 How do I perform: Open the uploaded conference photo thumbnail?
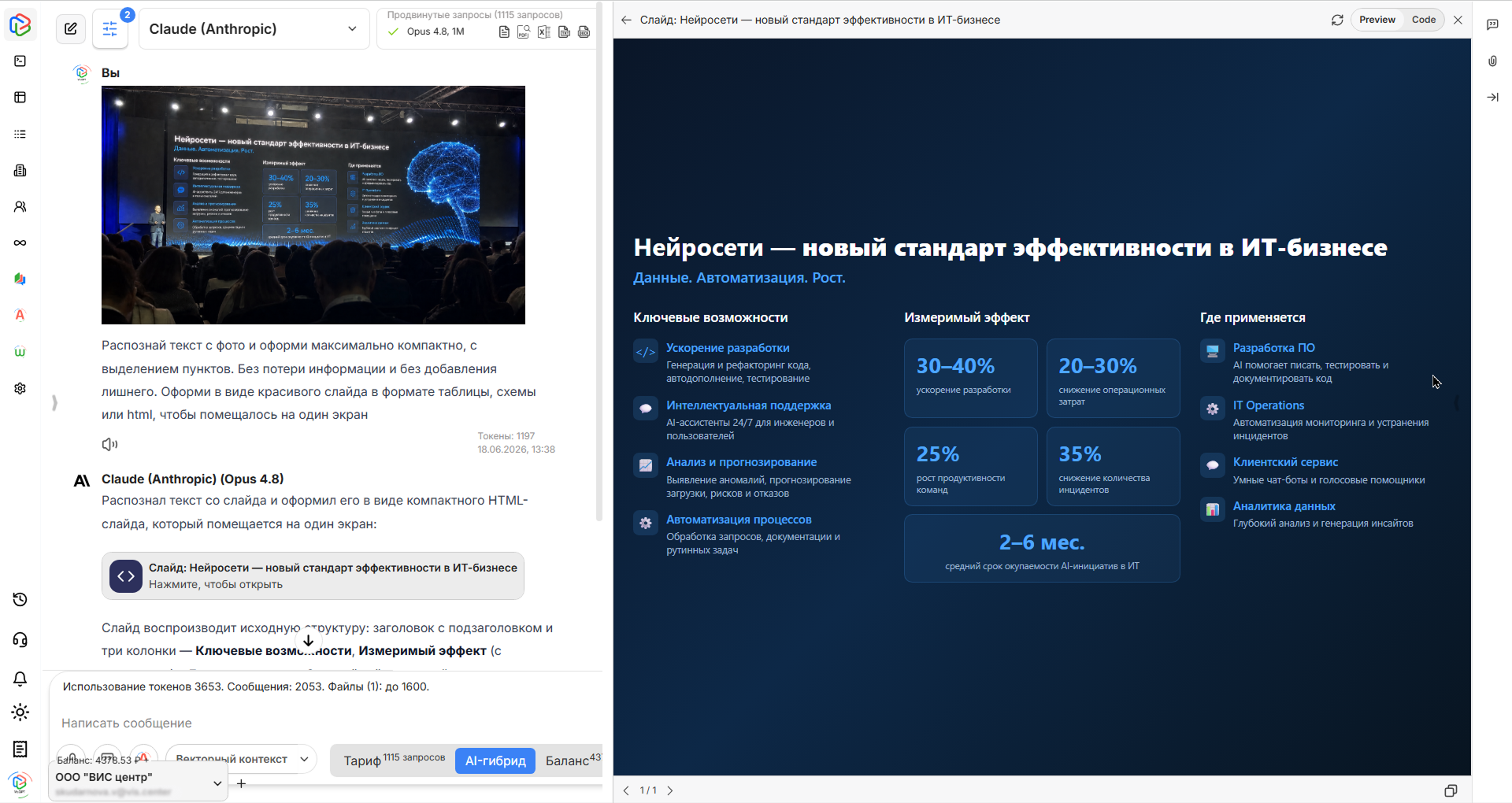(x=313, y=205)
